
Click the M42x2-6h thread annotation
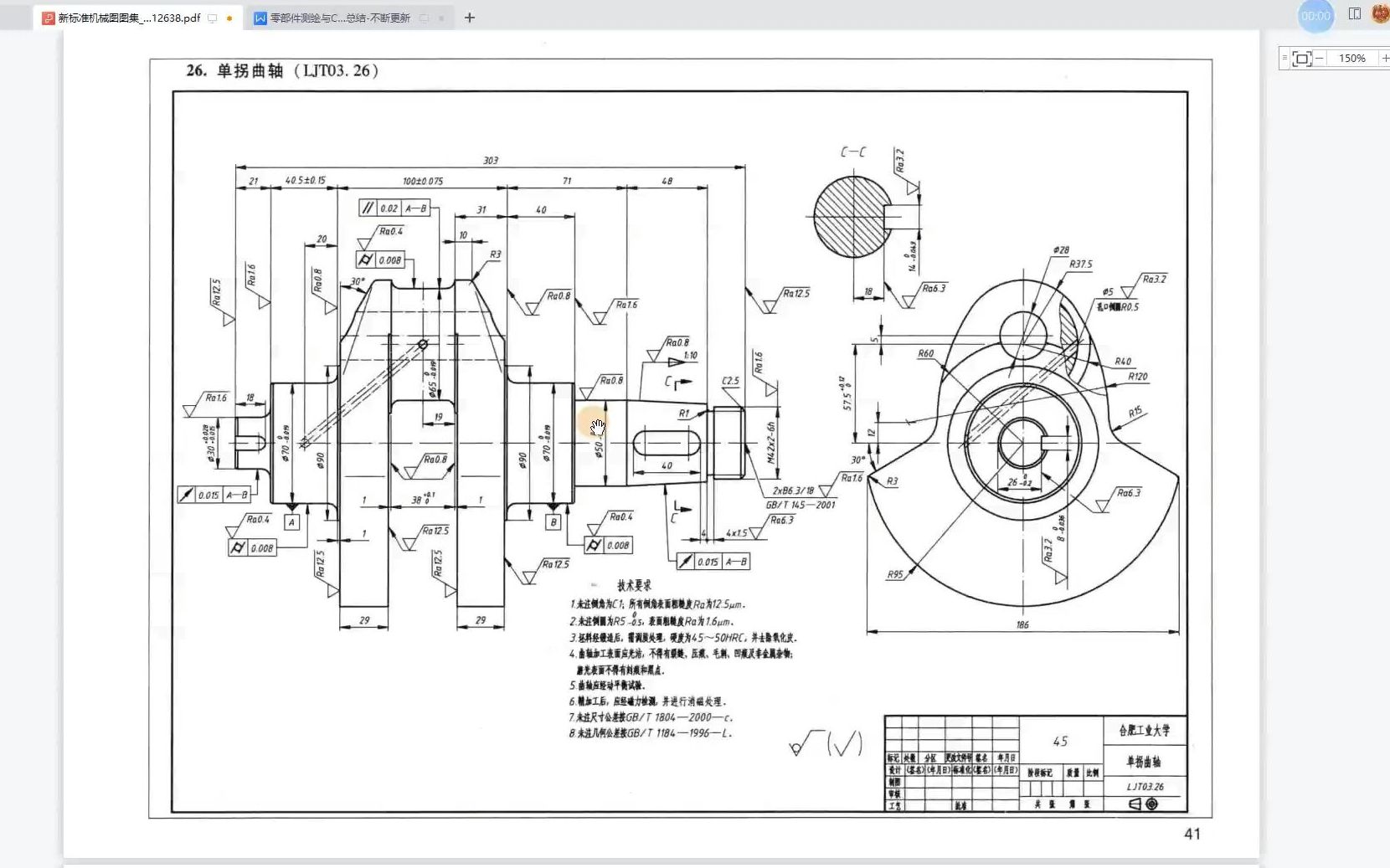(771, 442)
